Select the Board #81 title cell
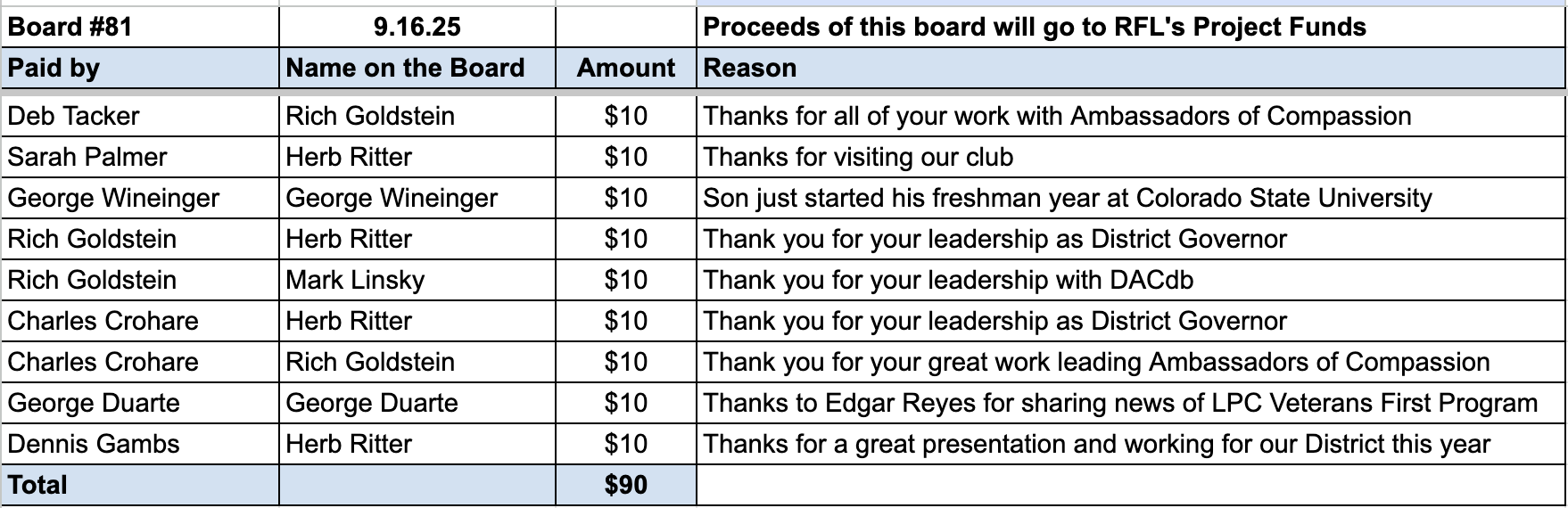This screenshot has height=508, width=1568. pyautogui.click(x=140, y=27)
